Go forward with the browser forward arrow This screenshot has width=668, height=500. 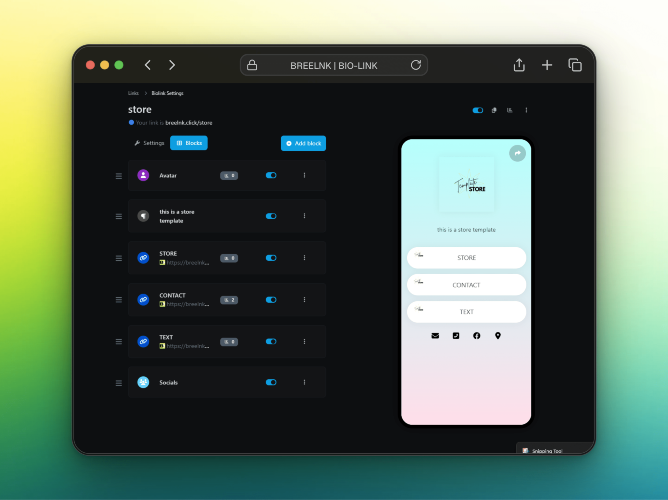tap(172, 65)
